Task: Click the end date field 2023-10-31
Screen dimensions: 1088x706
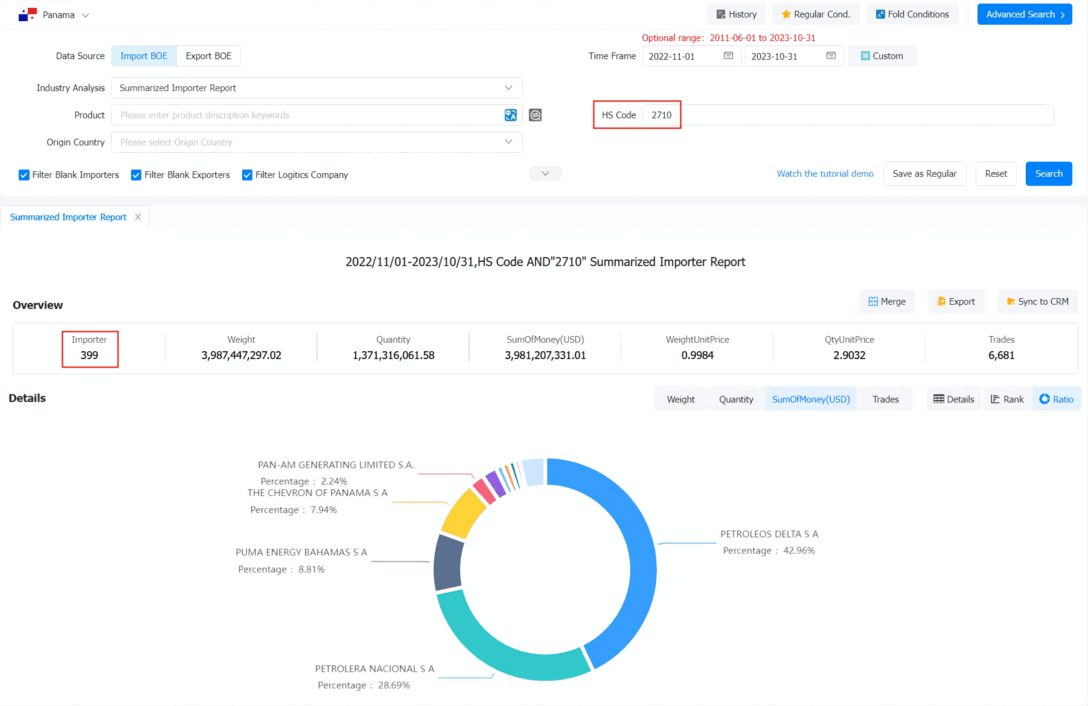Action: (794, 56)
